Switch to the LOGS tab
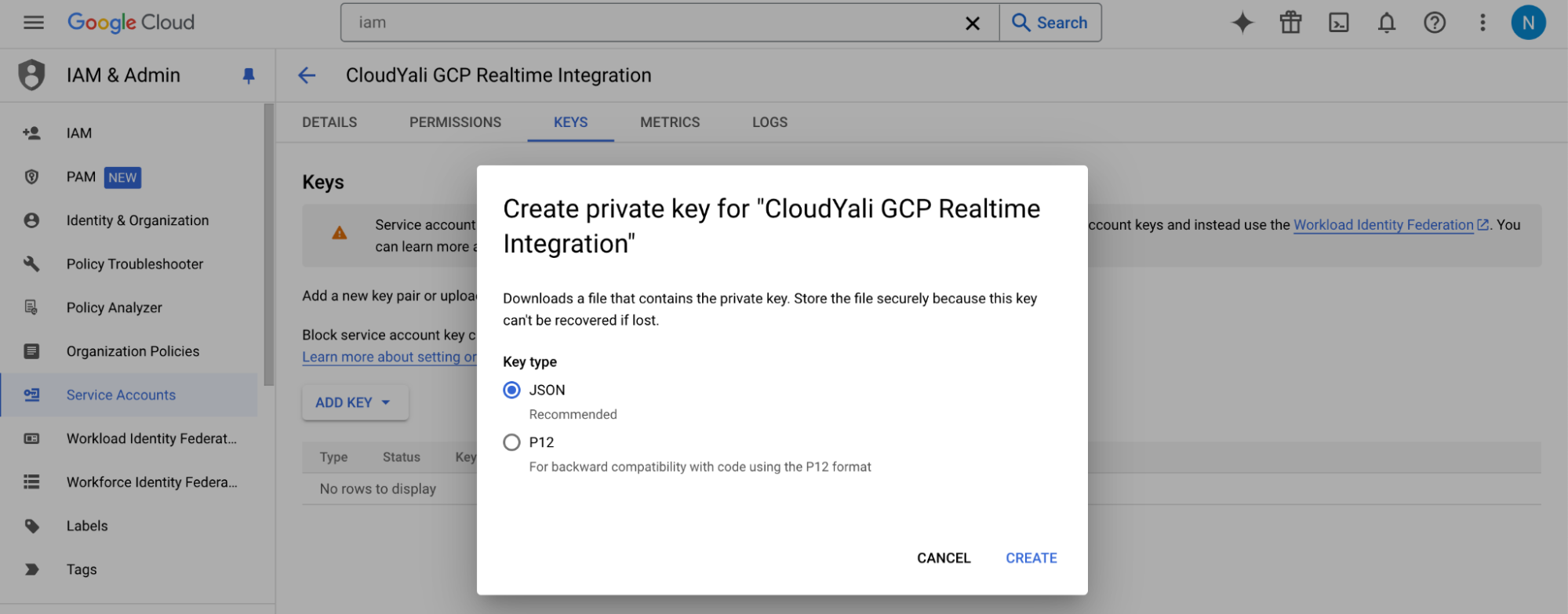 click(x=769, y=122)
